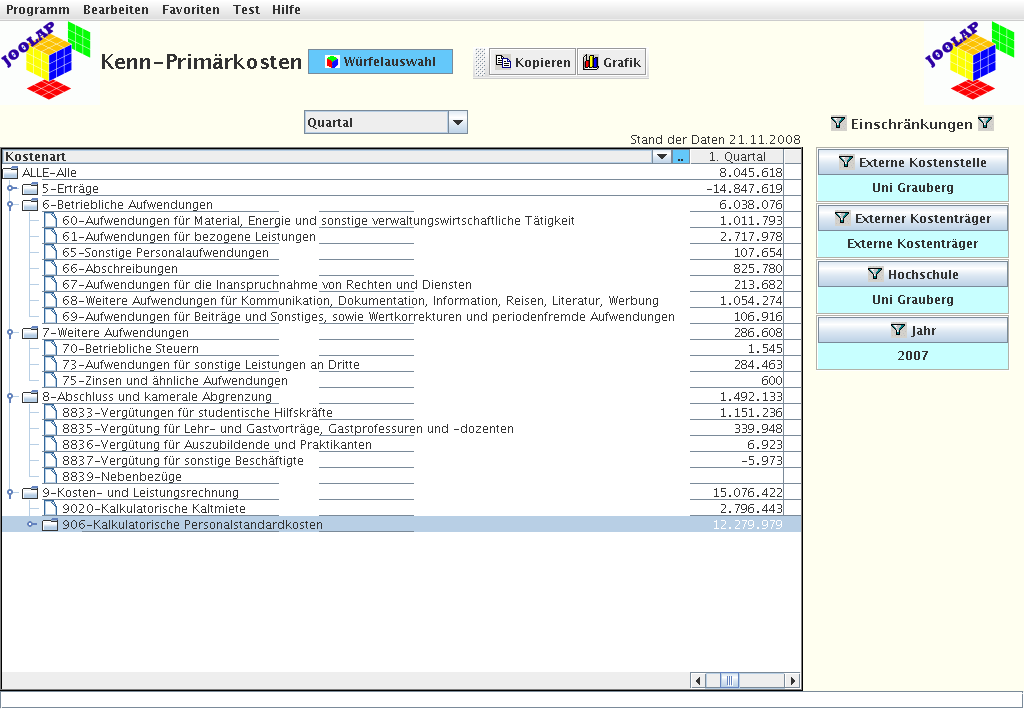Open the Quartal combo box dropdown
1024x709 pixels.
click(x=457, y=123)
